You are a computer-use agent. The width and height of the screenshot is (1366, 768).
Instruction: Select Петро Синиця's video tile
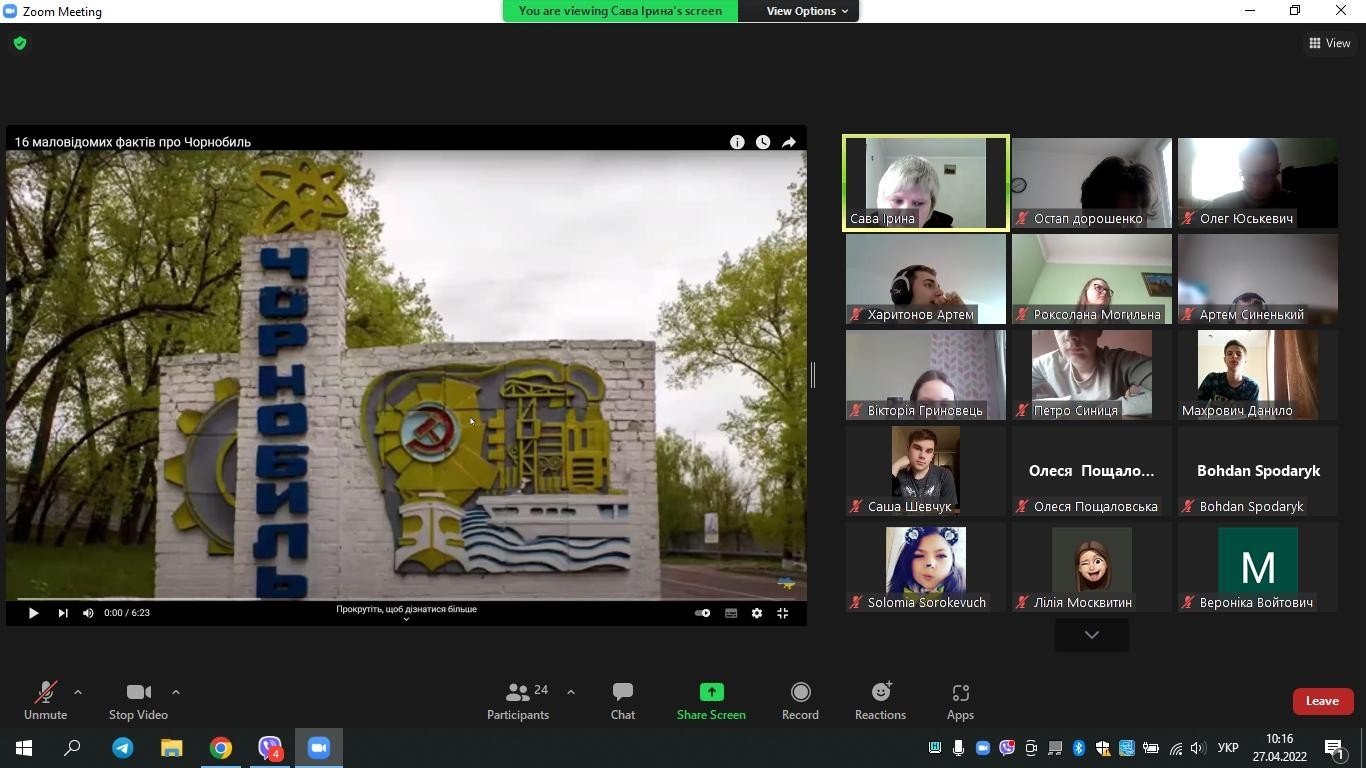(x=1092, y=375)
